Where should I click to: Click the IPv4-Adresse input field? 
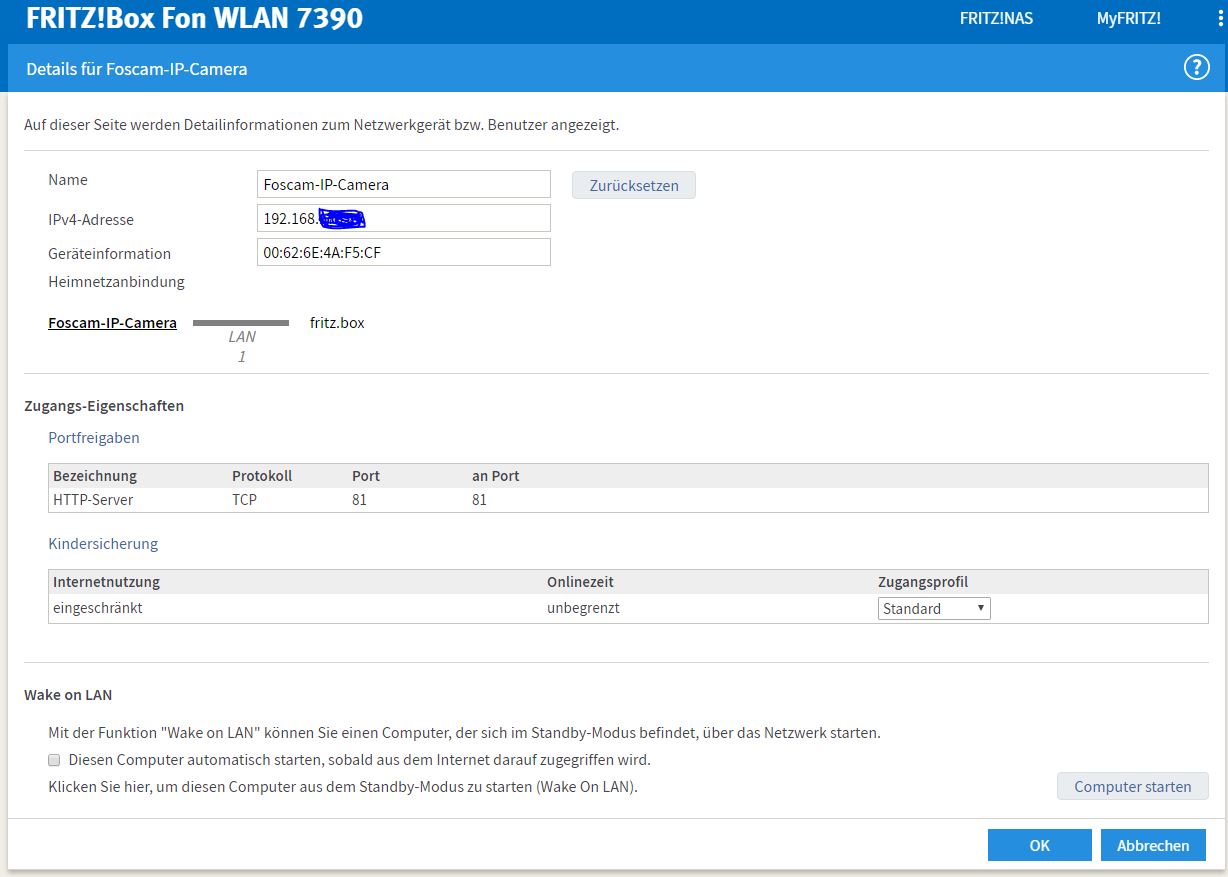coord(404,218)
